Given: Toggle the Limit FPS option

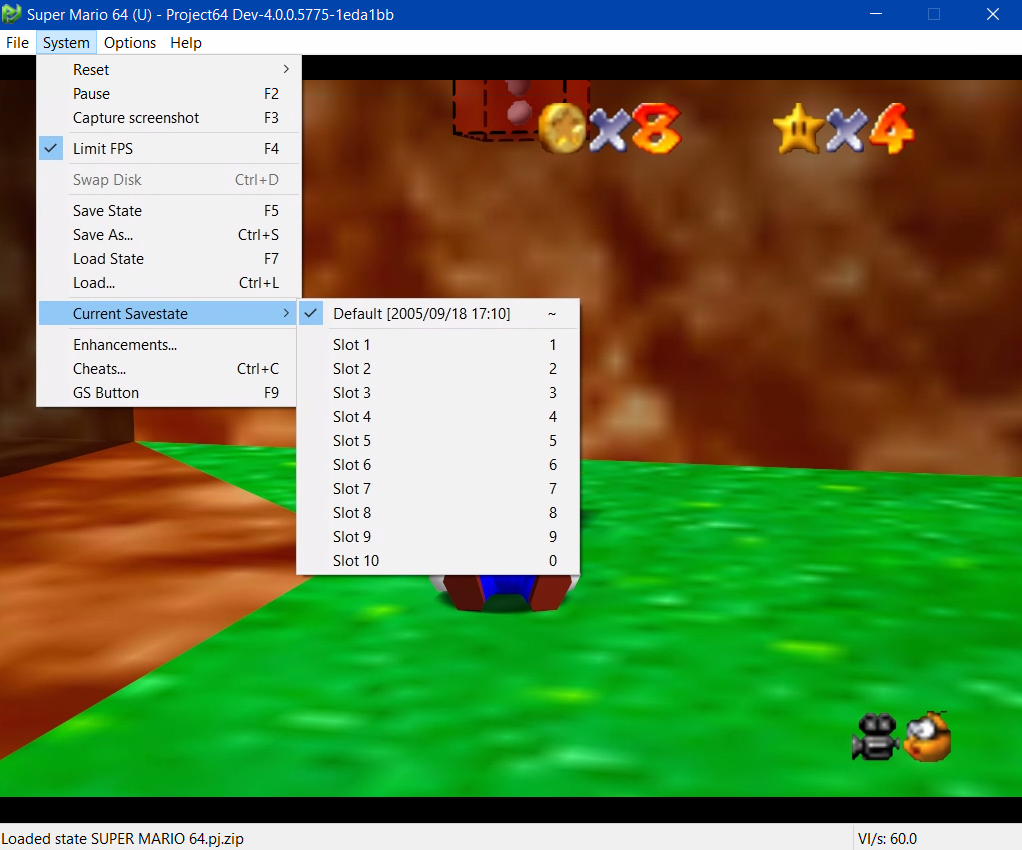Looking at the screenshot, I should click(x=169, y=149).
